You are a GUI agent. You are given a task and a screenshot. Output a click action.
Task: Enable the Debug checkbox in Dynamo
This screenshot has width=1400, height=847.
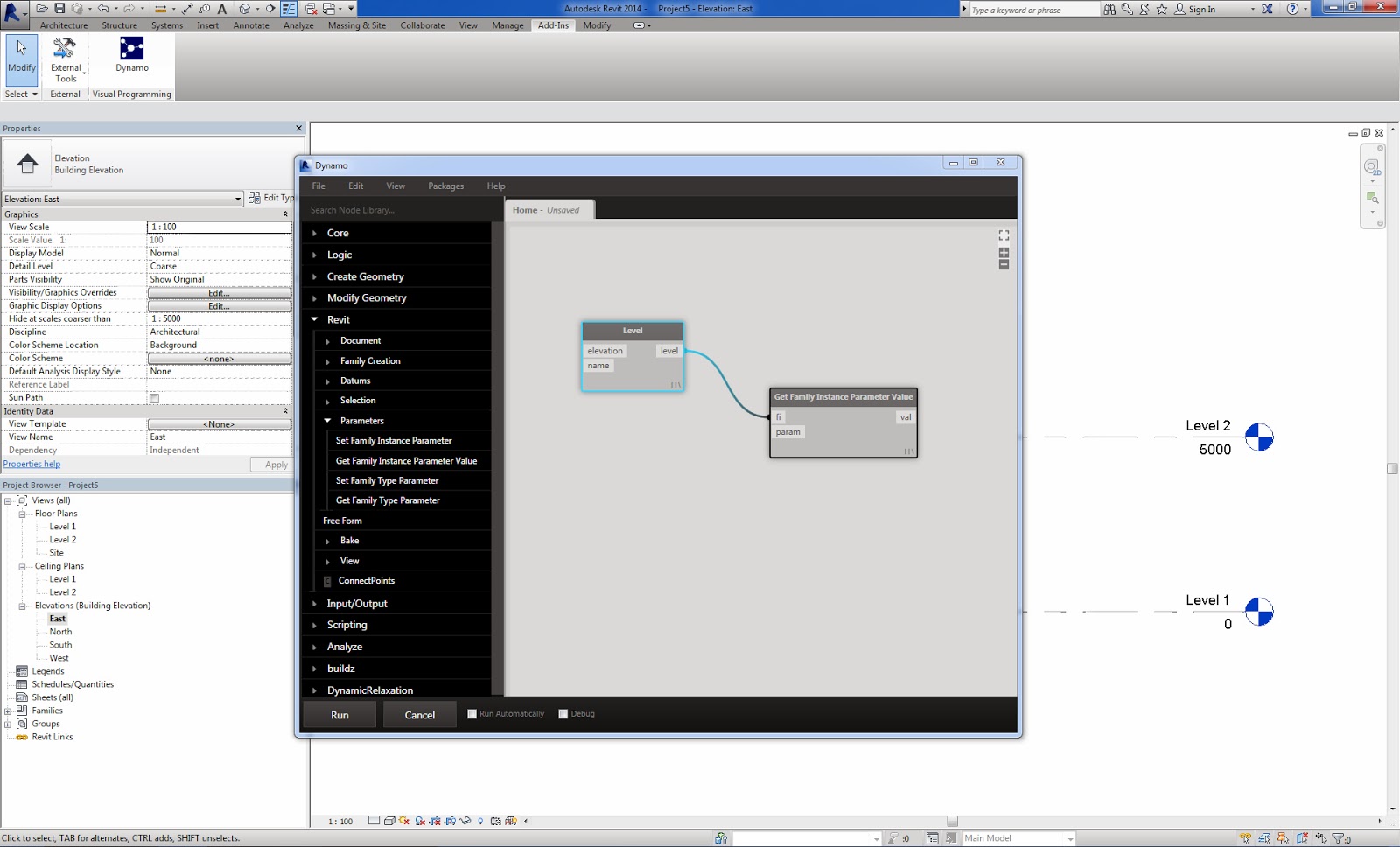click(x=563, y=713)
